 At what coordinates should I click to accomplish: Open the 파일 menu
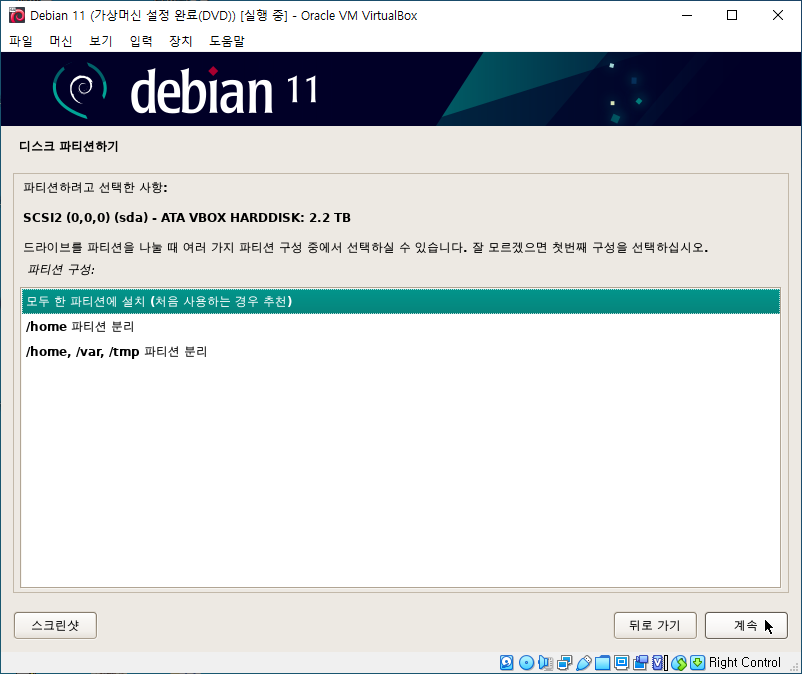coord(21,41)
